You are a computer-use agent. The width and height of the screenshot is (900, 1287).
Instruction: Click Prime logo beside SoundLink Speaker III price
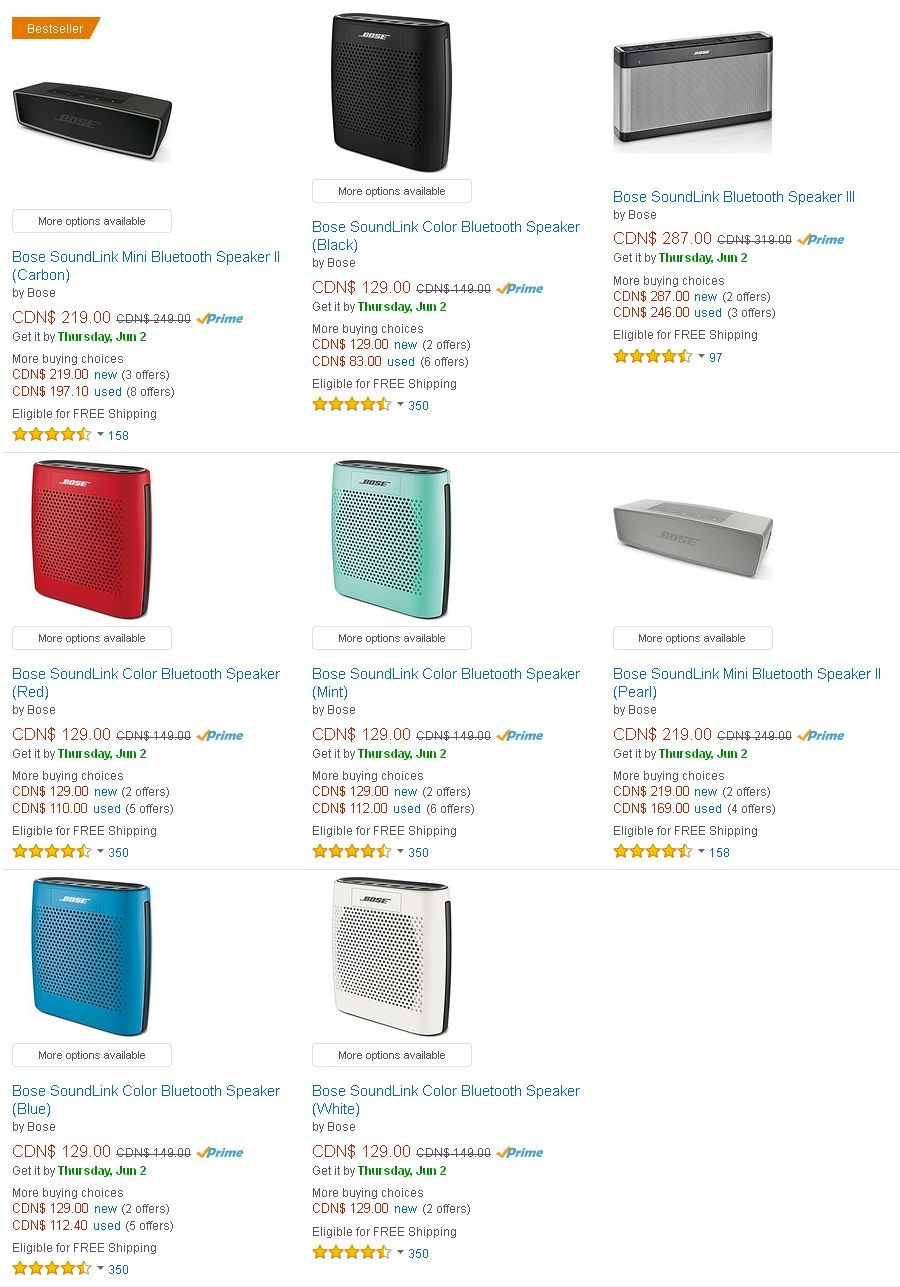[x=821, y=239]
